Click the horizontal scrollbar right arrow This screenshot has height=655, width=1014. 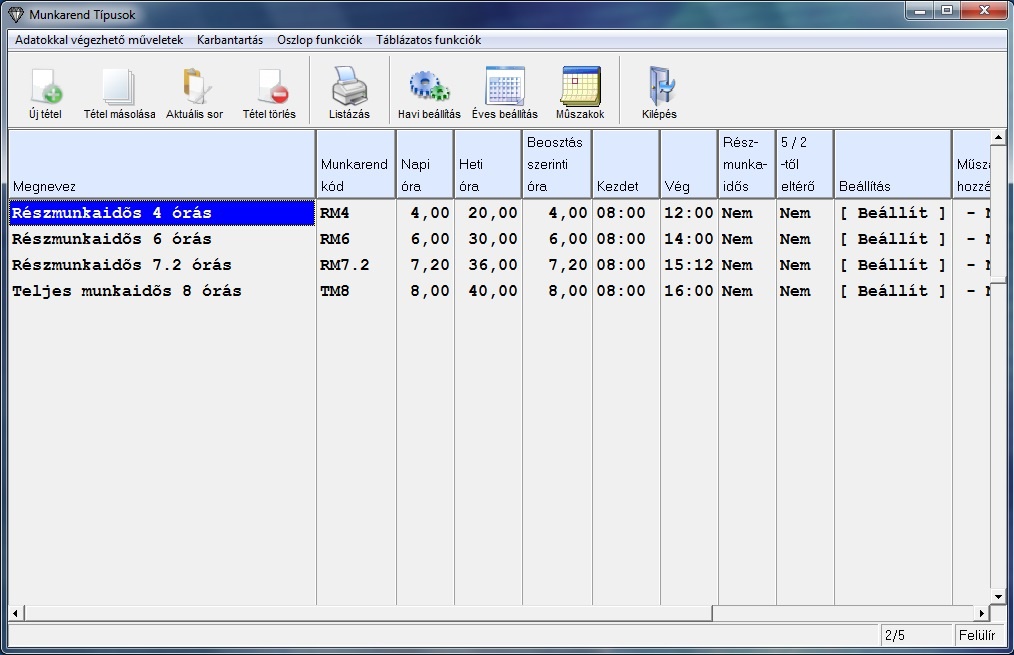coord(981,613)
